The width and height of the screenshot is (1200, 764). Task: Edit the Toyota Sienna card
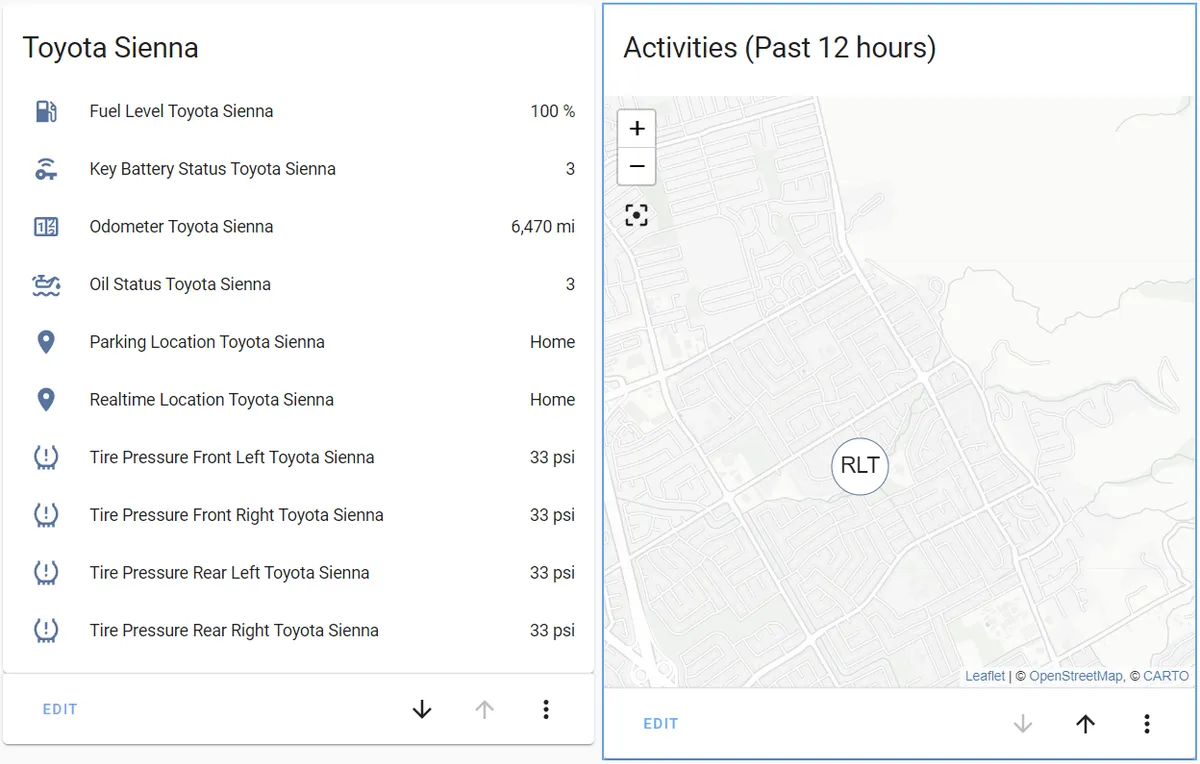[x=60, y=710]
